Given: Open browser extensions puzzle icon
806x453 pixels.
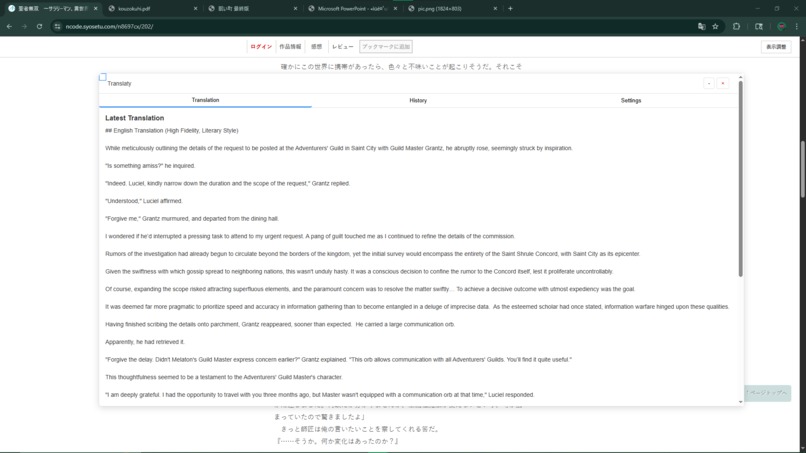Looking at the screenshot, I should 736,26.
